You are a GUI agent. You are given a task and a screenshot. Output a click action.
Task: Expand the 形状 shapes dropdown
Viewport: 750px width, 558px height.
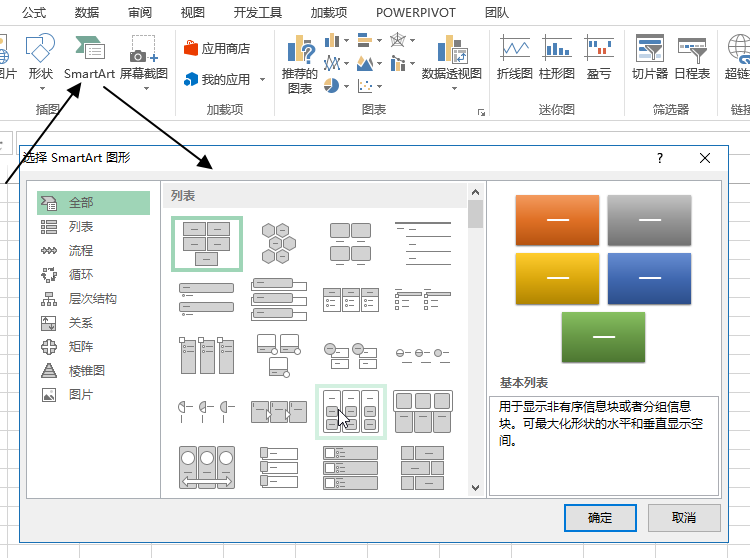[40, 88]
